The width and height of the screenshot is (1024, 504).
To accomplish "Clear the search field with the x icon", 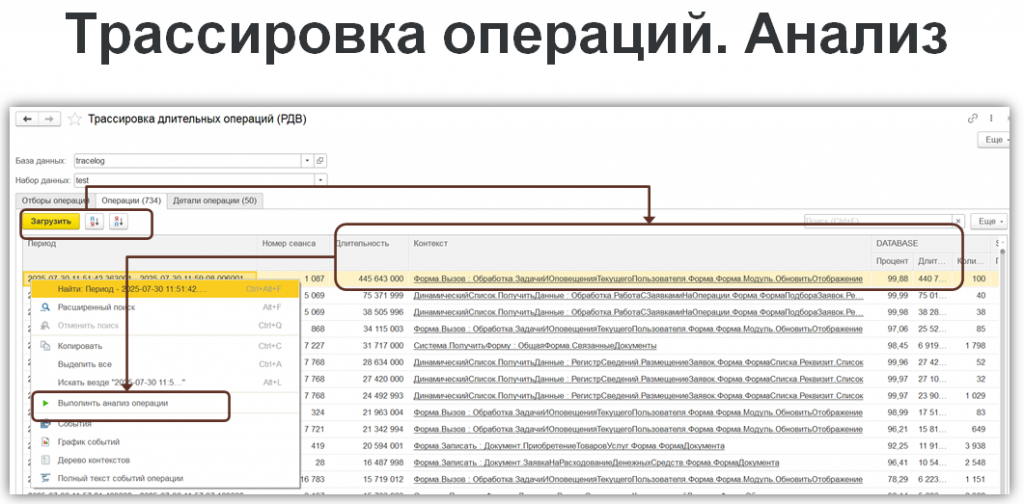I will 959,221.
